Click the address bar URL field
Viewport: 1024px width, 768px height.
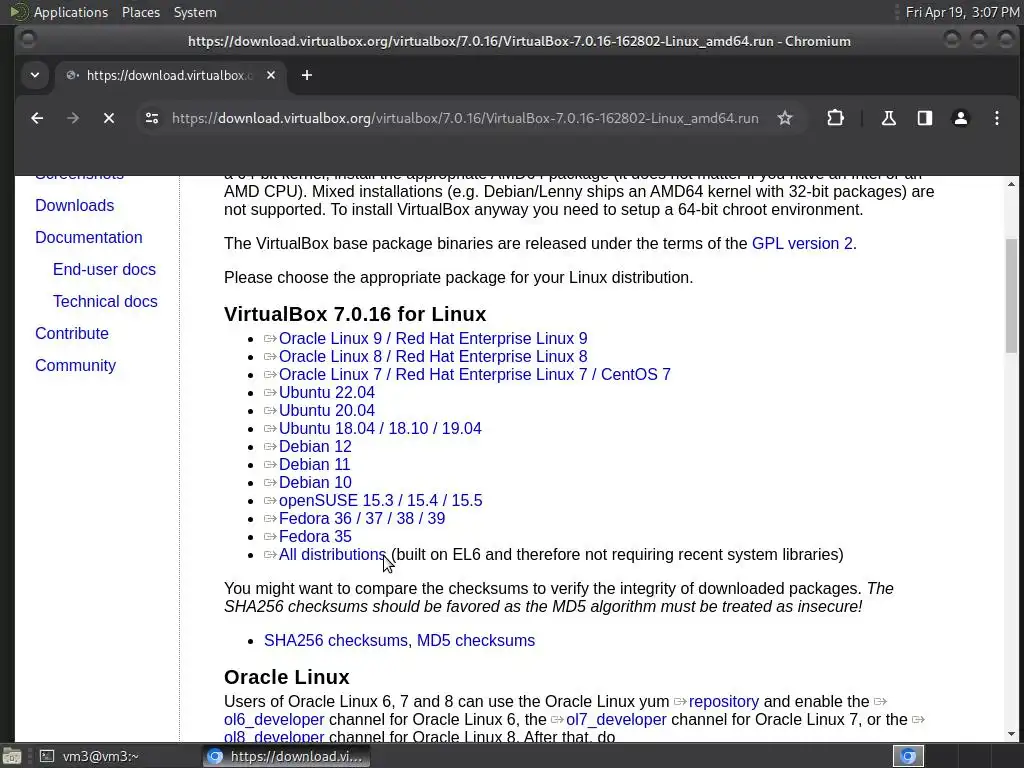pos(465,118)
